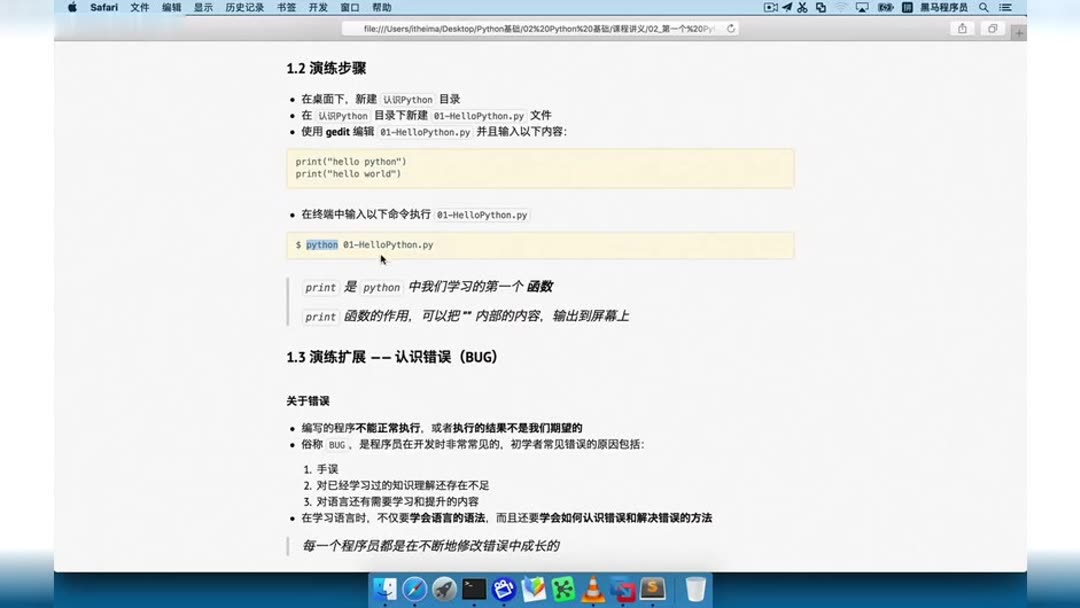1080x608 pixels.
Task: Click the AirPlay icon in the menu bar
Action: coord(862,7)
